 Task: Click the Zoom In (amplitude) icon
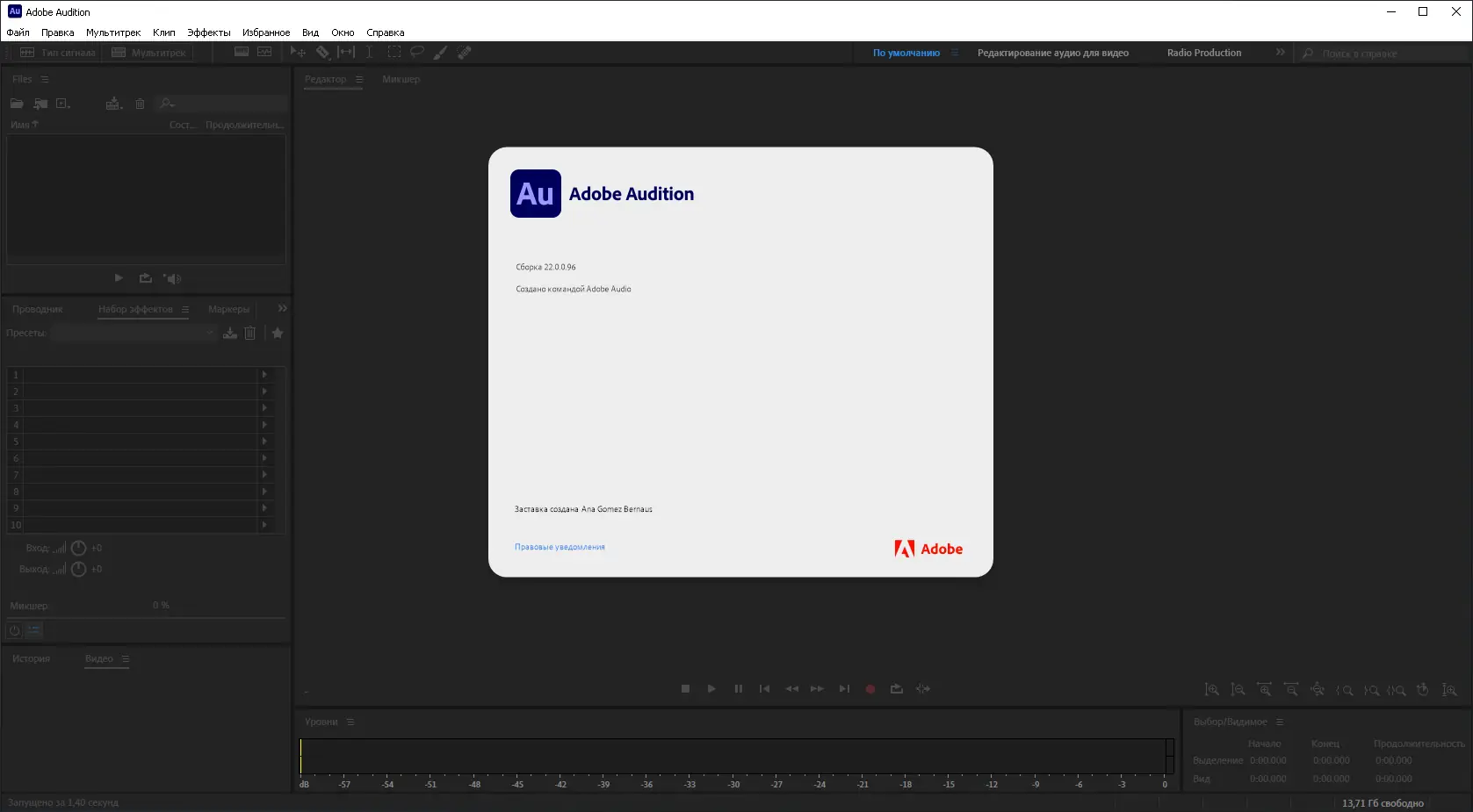point(1211,689)
